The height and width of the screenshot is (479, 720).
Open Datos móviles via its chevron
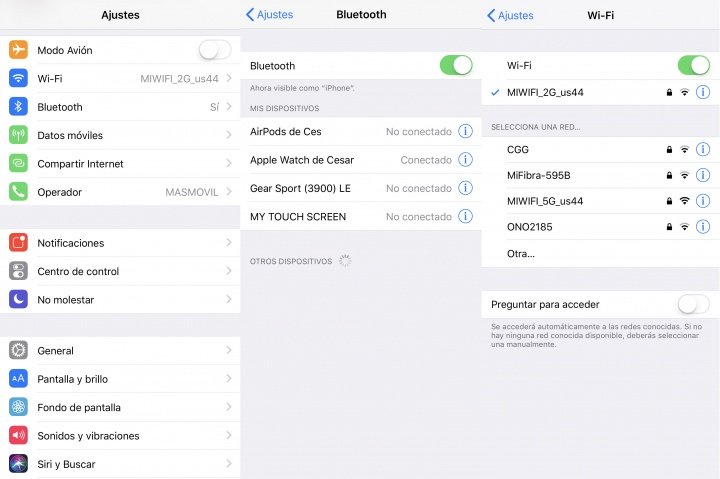pyautogui.click(x=229, y=135)
